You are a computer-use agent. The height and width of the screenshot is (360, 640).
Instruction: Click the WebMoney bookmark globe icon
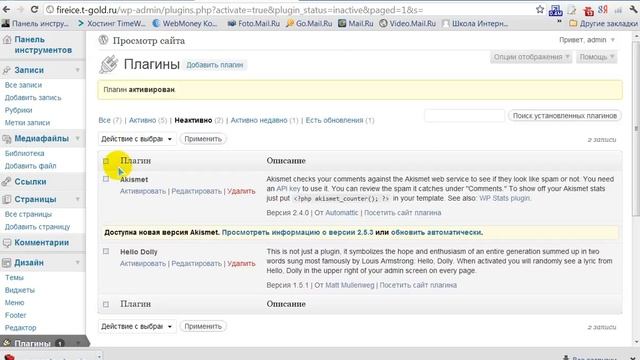click(x=156, y=24)
